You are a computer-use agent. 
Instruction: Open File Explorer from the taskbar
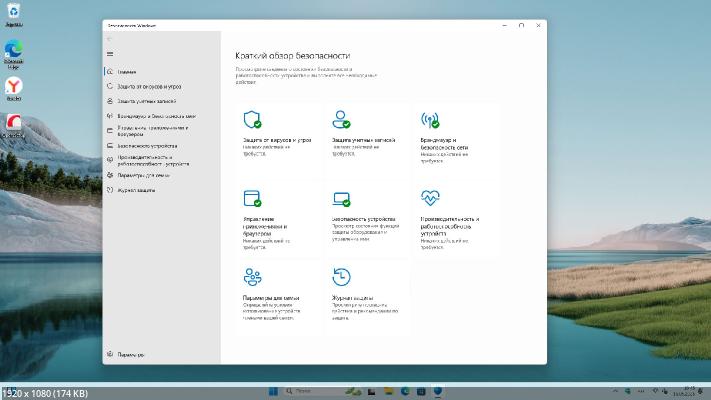[x=388, y=391]
